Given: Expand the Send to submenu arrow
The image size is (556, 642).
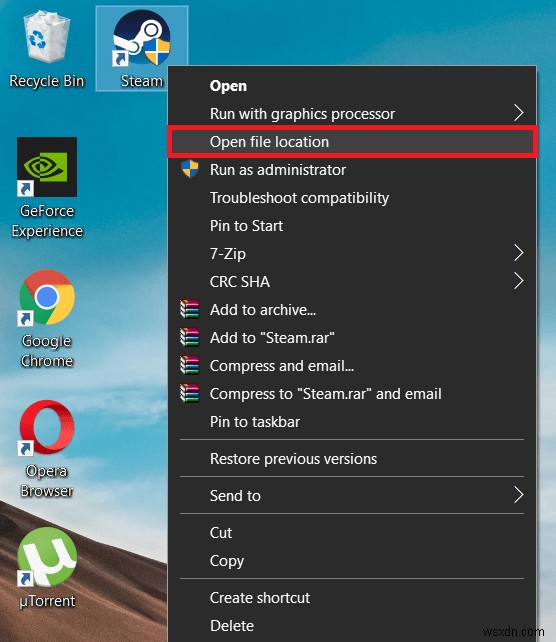Looking at the screenshot, I should [519, 495].
